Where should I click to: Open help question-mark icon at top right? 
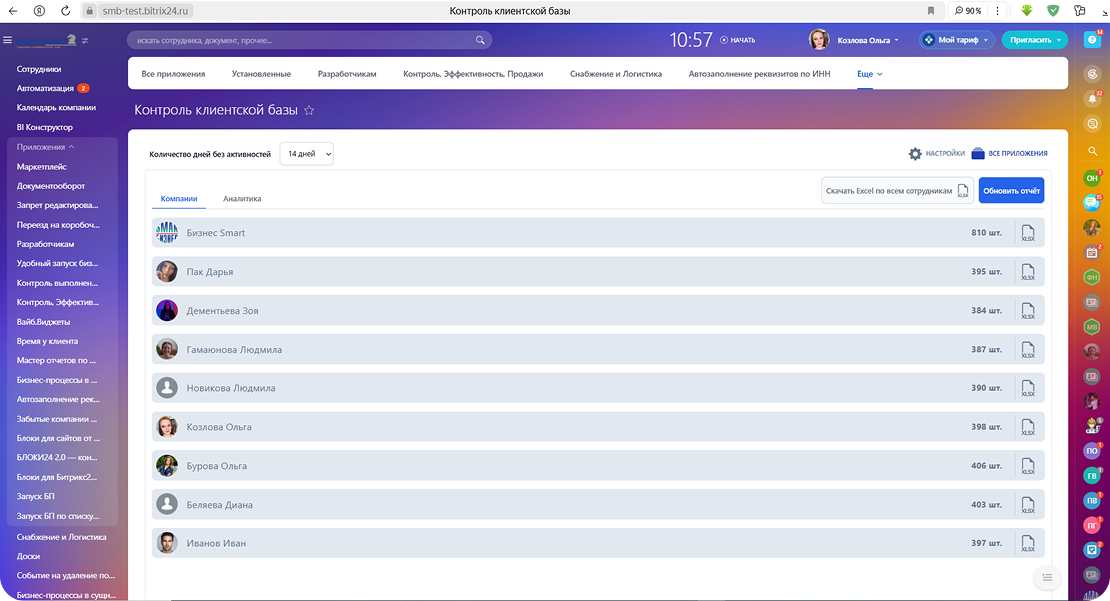[x=1092, y=40]
